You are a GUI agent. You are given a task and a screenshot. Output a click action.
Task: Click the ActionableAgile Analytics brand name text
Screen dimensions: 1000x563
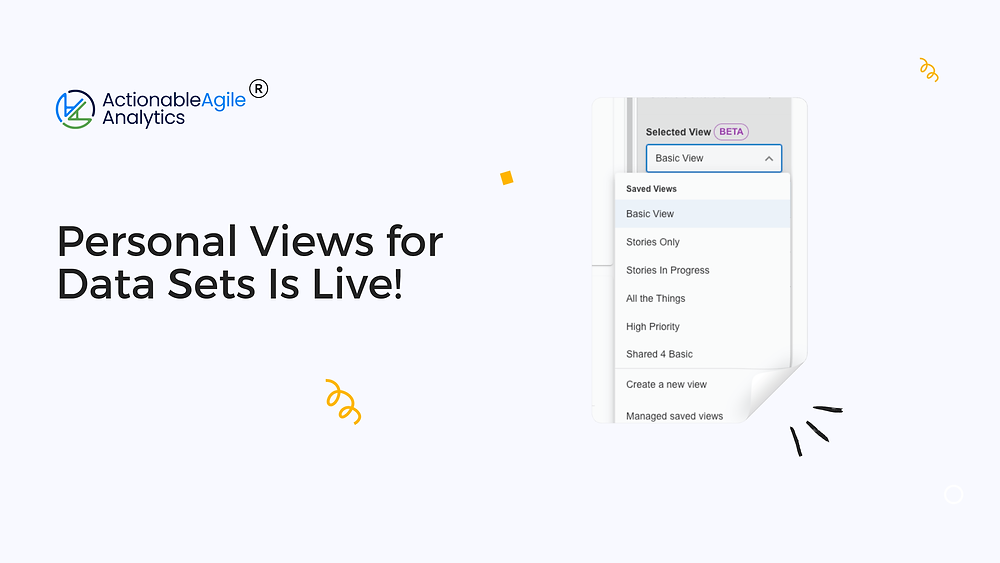pos(174,109)
